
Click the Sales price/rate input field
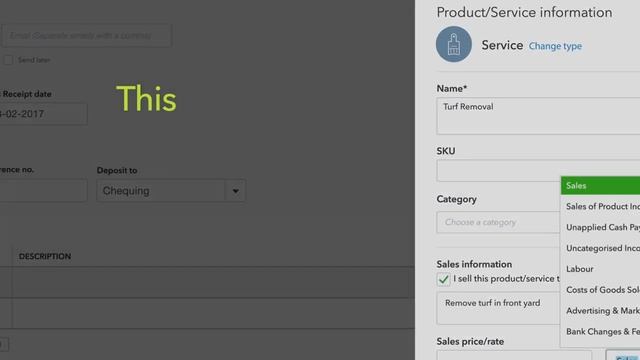[514, 355]
